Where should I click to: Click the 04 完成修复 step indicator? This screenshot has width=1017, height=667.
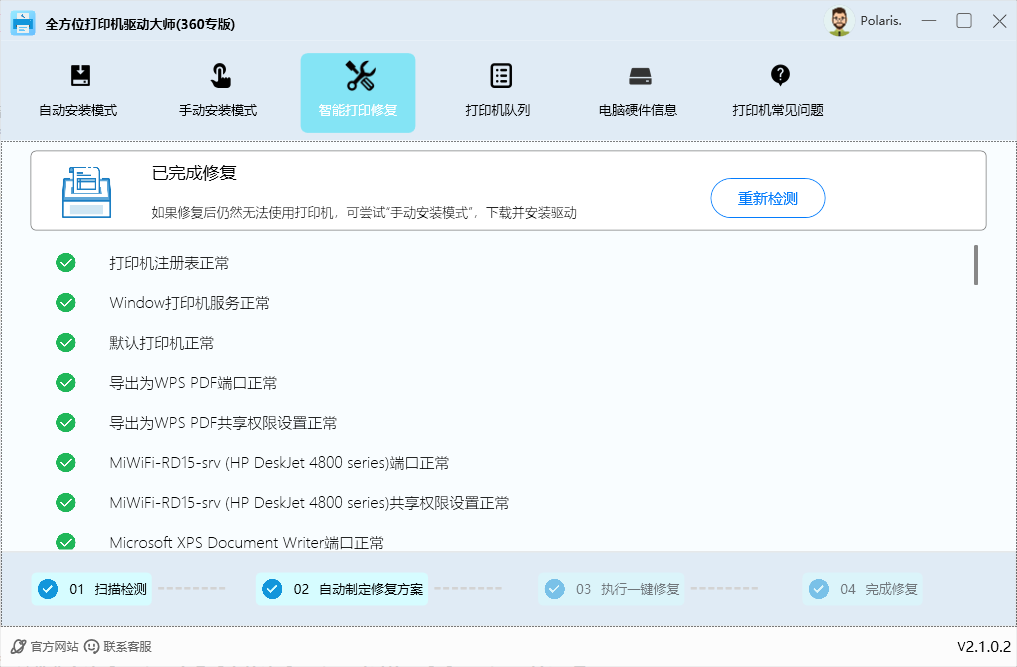(863, 589)
